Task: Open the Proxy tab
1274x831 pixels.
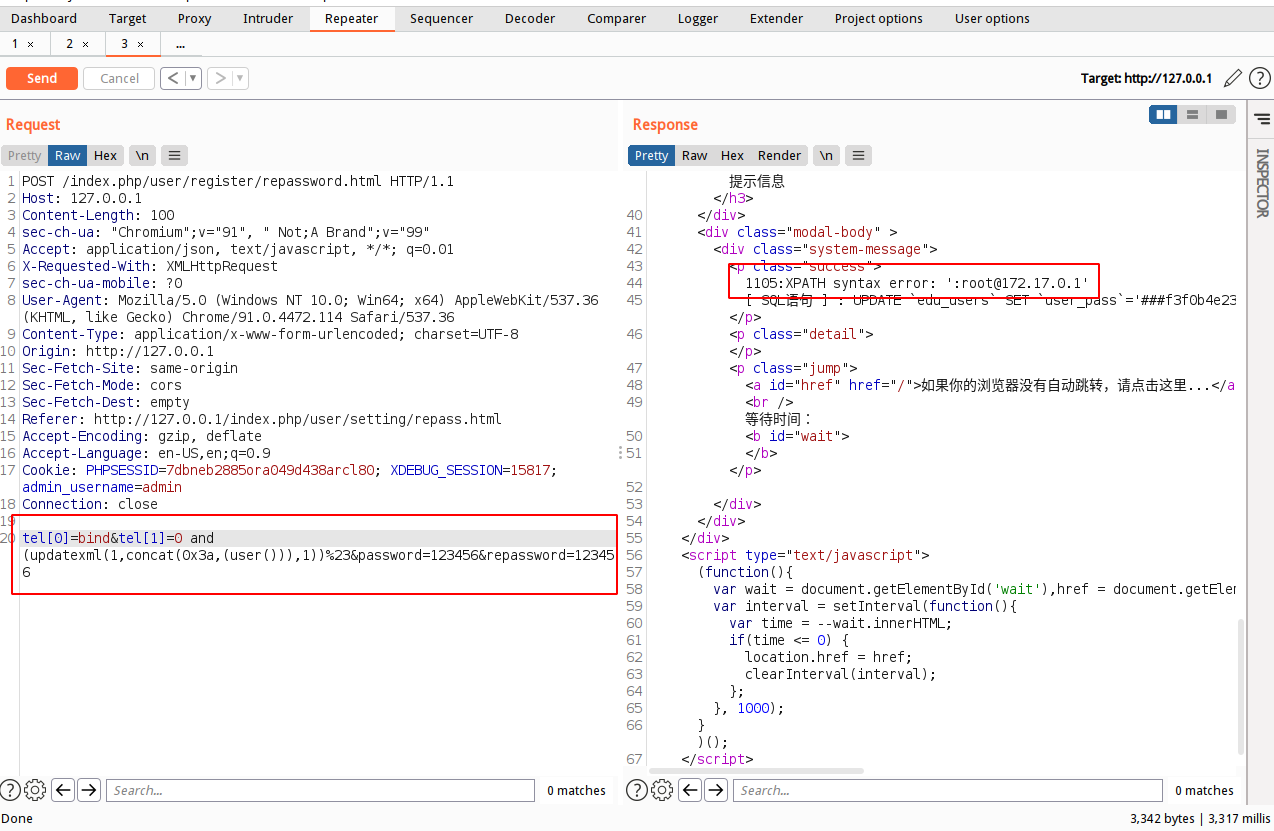Action: (194, 18)
